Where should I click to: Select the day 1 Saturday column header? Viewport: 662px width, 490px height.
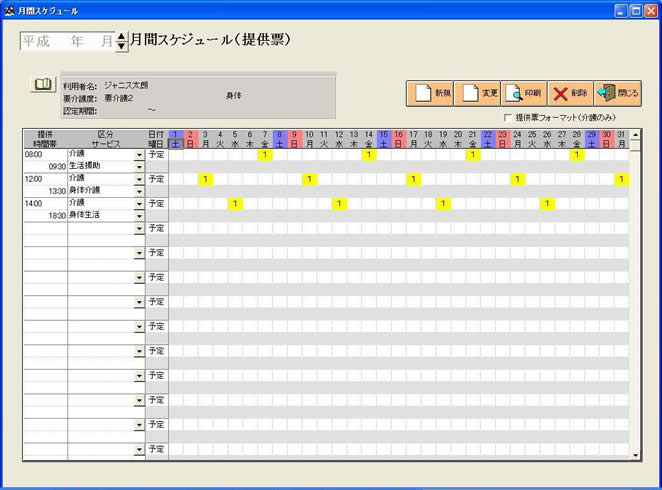[175, 139]
